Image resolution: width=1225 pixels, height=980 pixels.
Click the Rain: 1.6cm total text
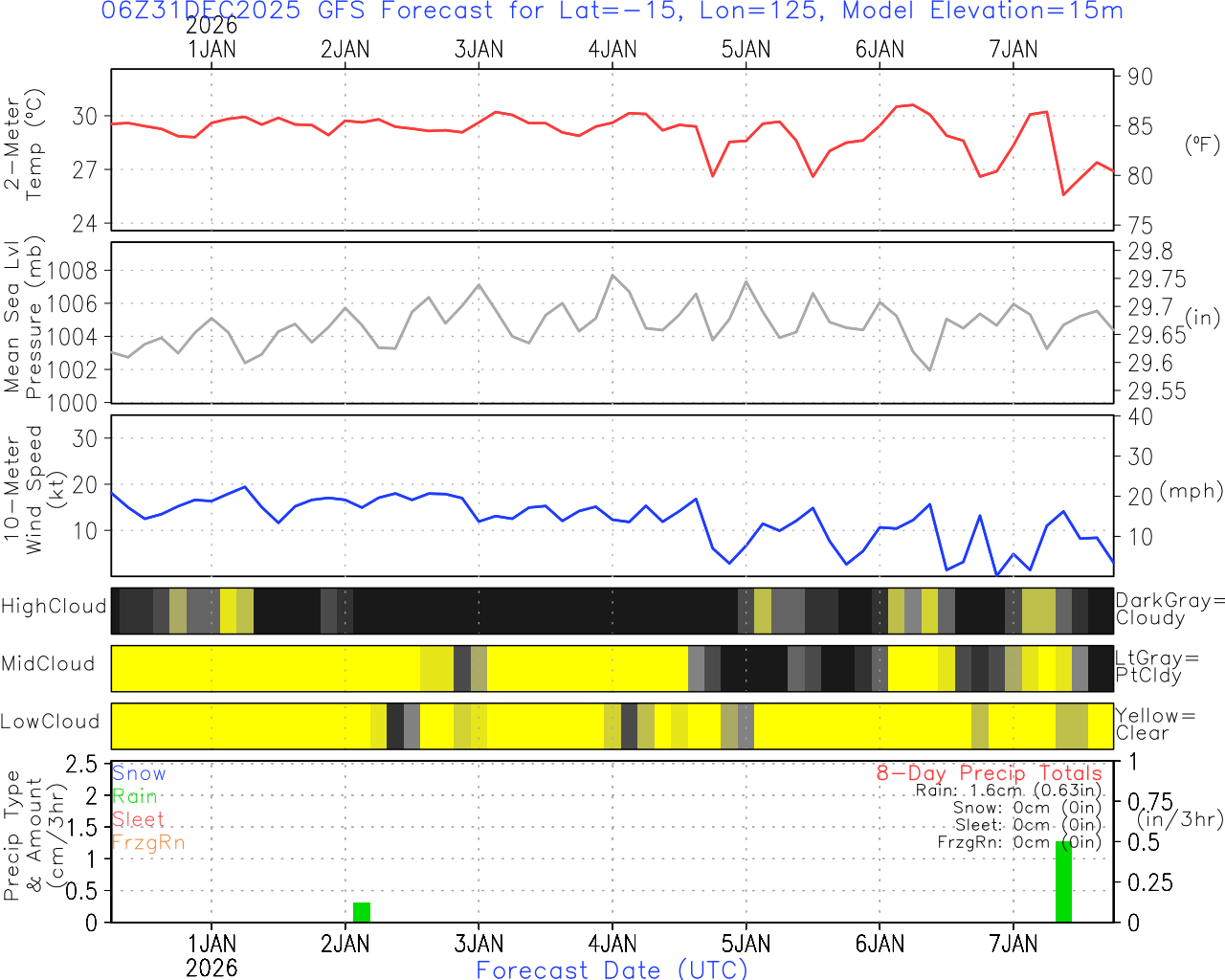coord(1008,791)
